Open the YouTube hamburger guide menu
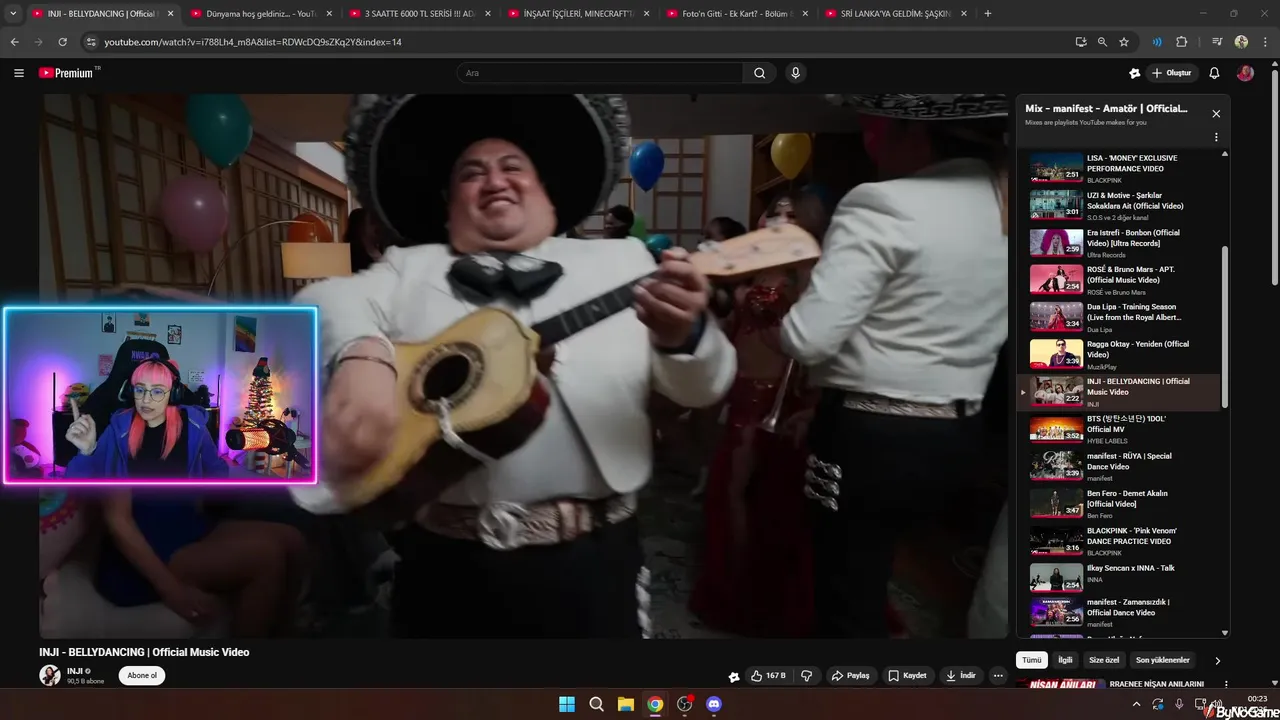 (19, 73)
